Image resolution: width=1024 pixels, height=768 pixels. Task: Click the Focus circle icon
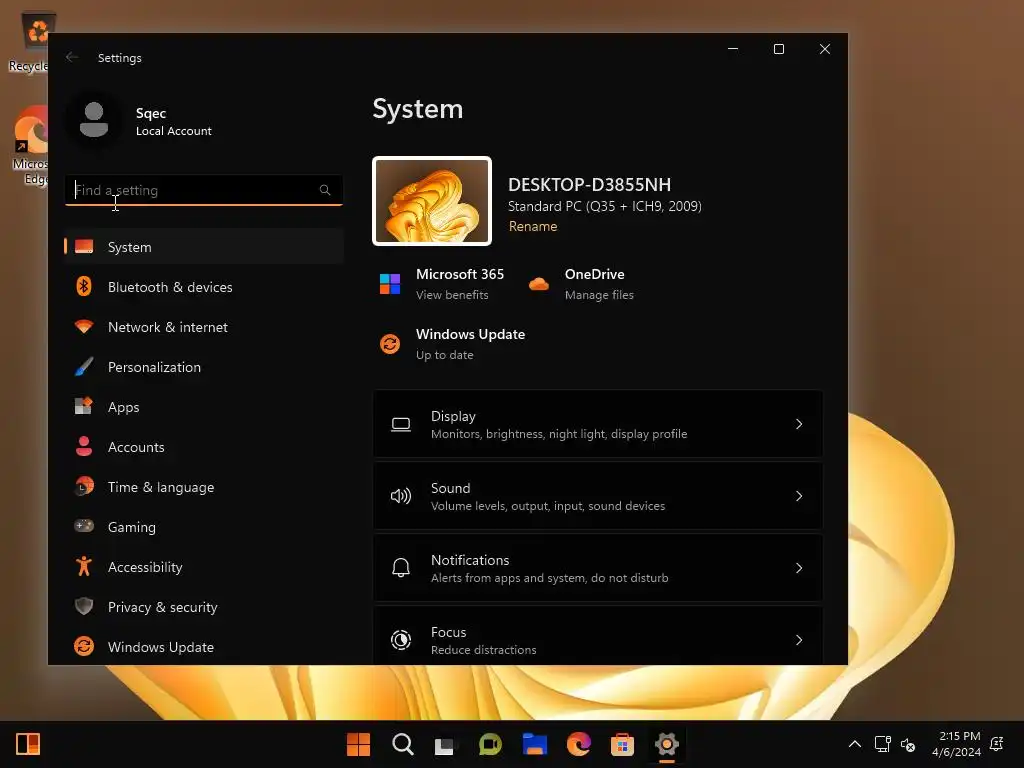pos(401,640)
